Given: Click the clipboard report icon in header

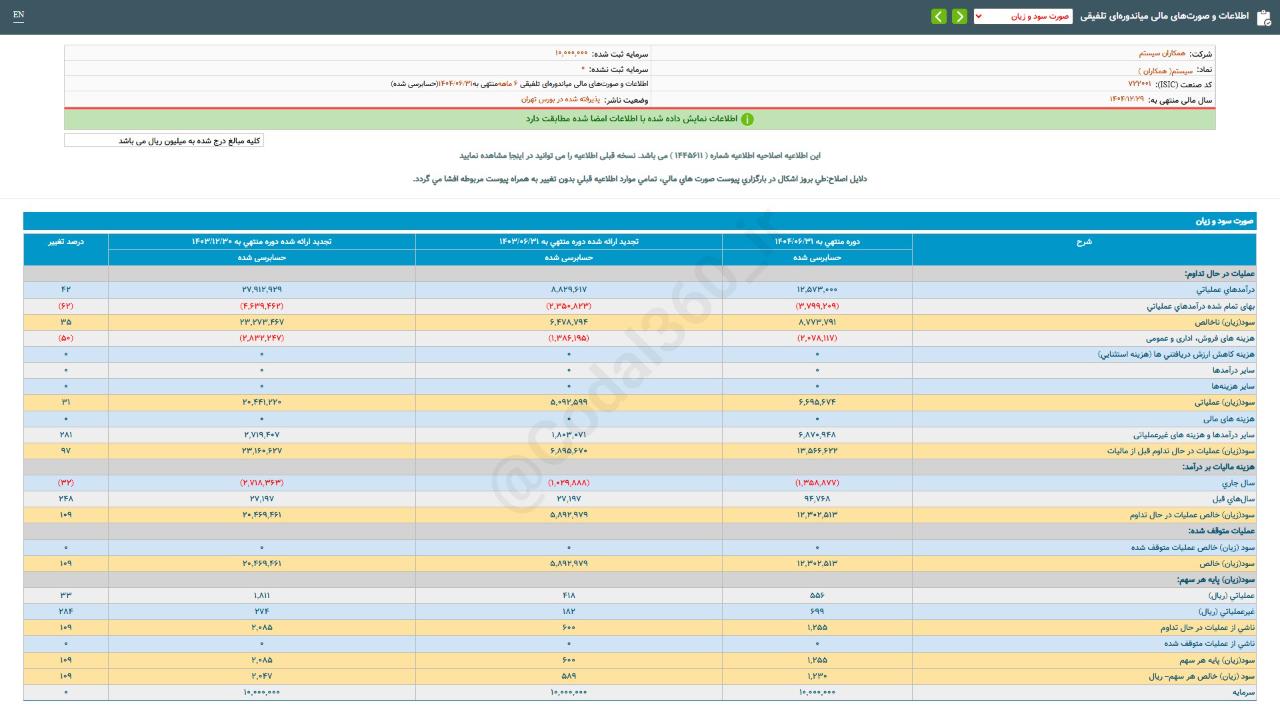Looking at the screenshot, I should [1263, 17].
